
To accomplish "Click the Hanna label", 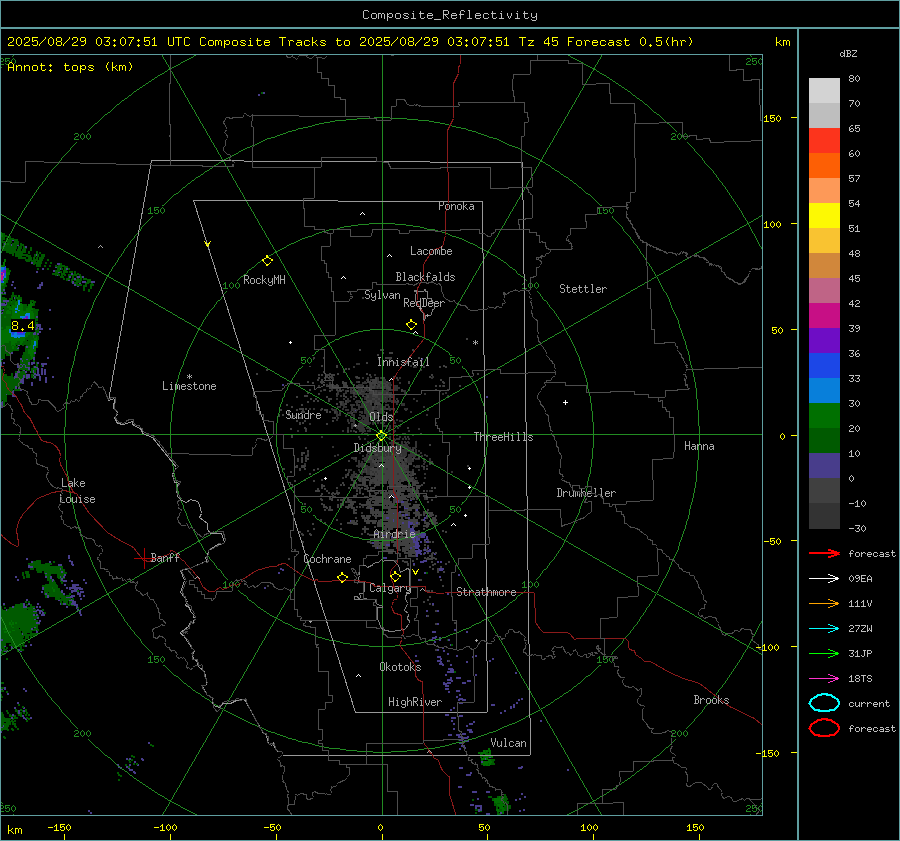I will [x=699, y=446].
